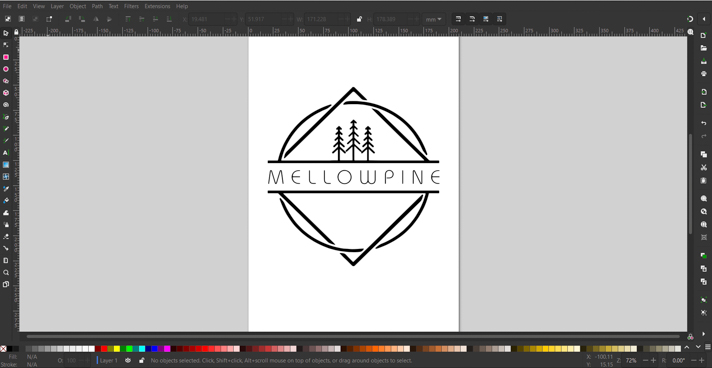The height and width of the screenshot is (368, 712).
Task: Pick the yellow swatch in palette
Action: click(x=117, y=349)
